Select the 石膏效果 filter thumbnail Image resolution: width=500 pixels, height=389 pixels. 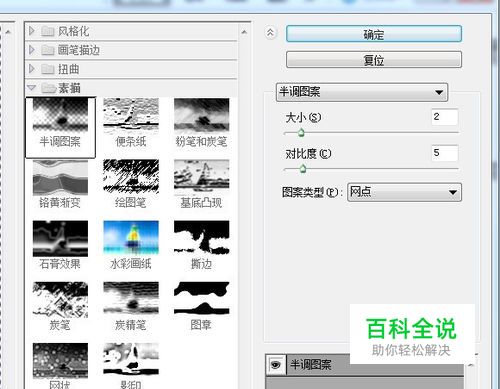[60, 239]
